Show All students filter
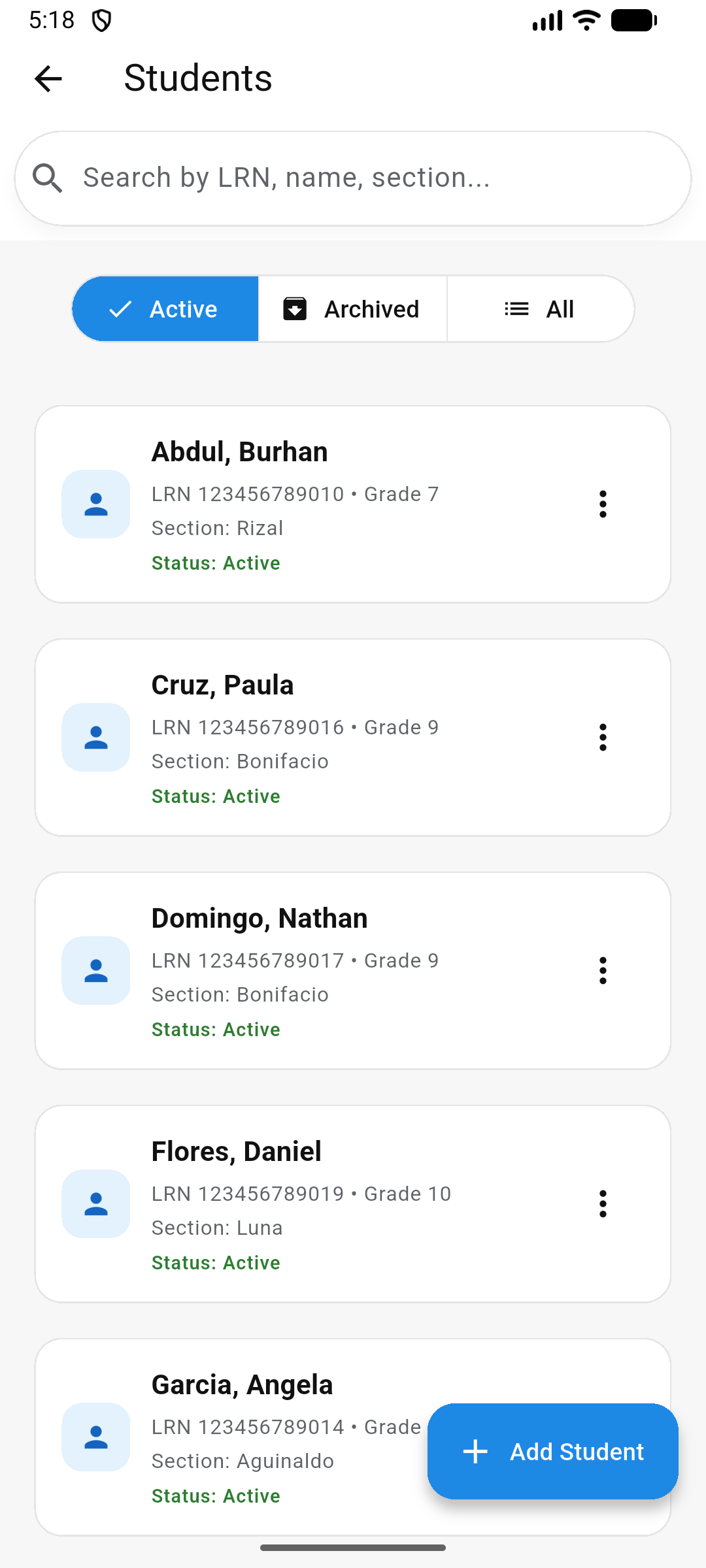This screenshot has height=1568, width=706. 540,309
